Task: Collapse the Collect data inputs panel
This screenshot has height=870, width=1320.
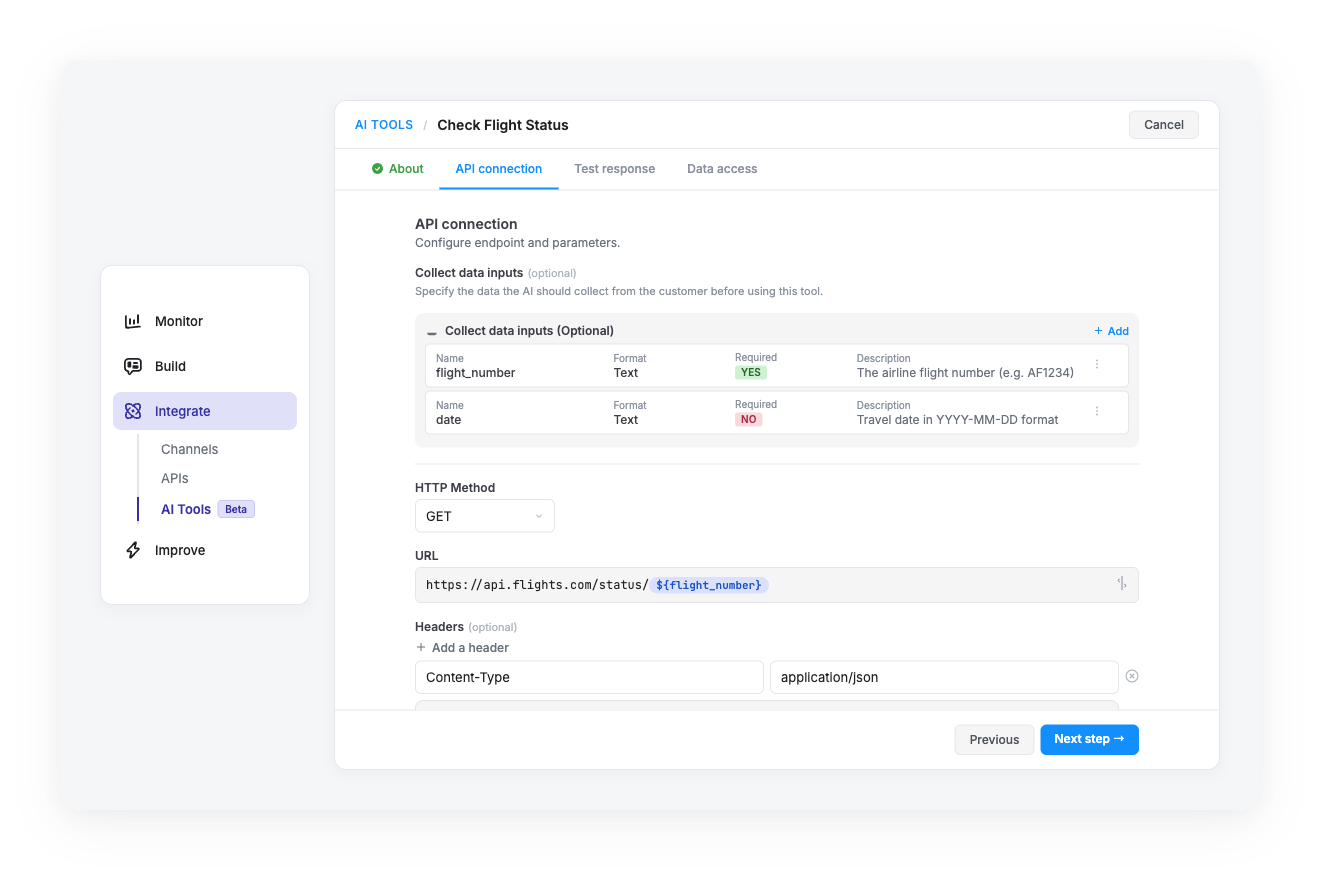Action: click(431, 331)
